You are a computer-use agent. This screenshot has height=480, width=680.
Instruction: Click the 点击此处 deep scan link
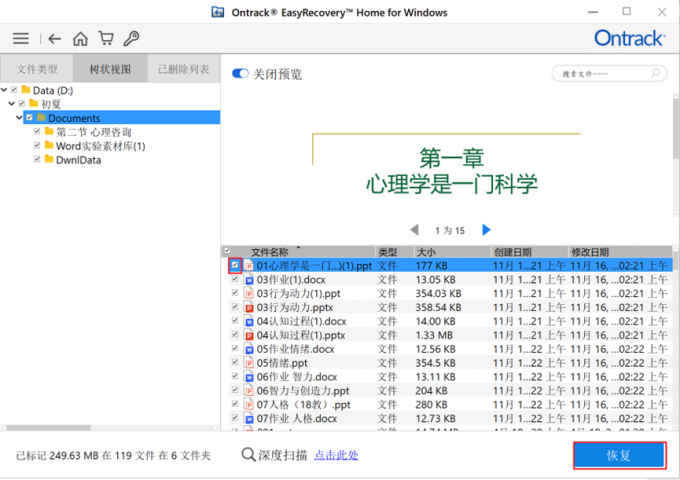[335, 455]
